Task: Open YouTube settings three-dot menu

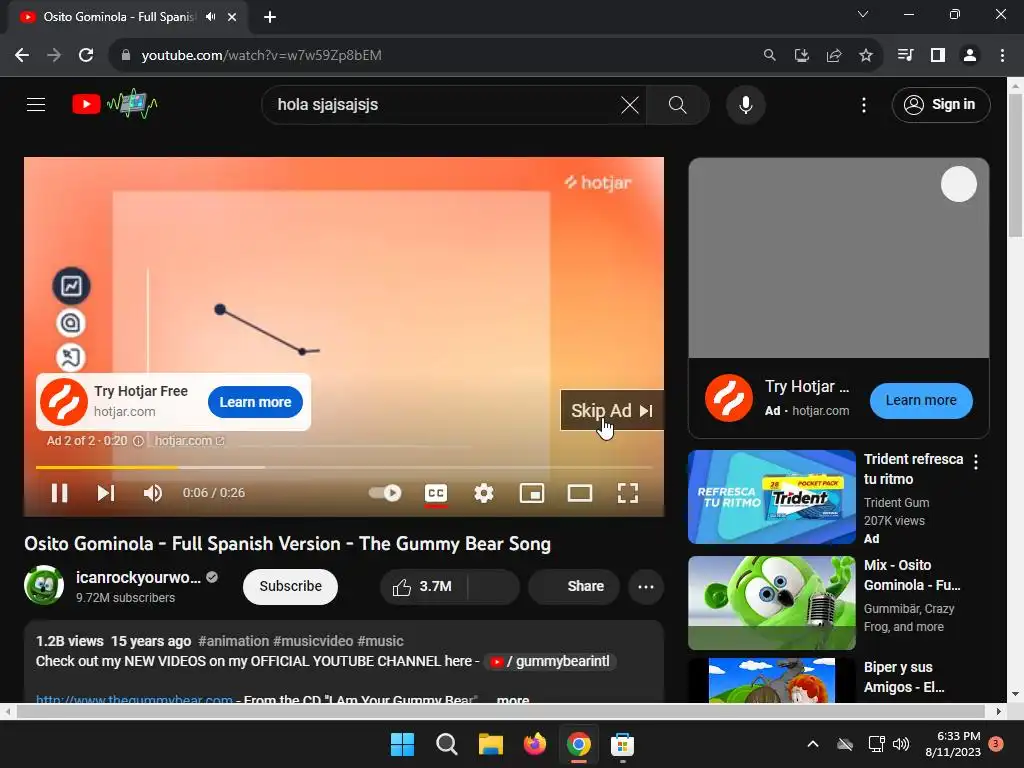Action: 863,104
